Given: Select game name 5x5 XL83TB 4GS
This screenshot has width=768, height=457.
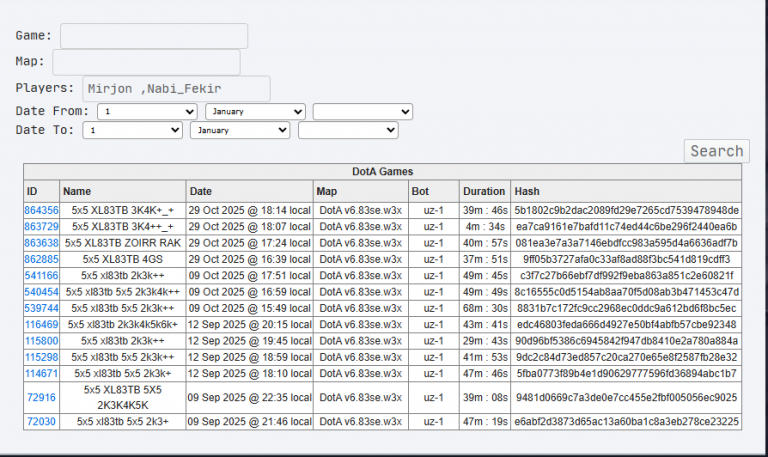Looking at the screenshot, I should pyautogui.click(x=122, y=259).
